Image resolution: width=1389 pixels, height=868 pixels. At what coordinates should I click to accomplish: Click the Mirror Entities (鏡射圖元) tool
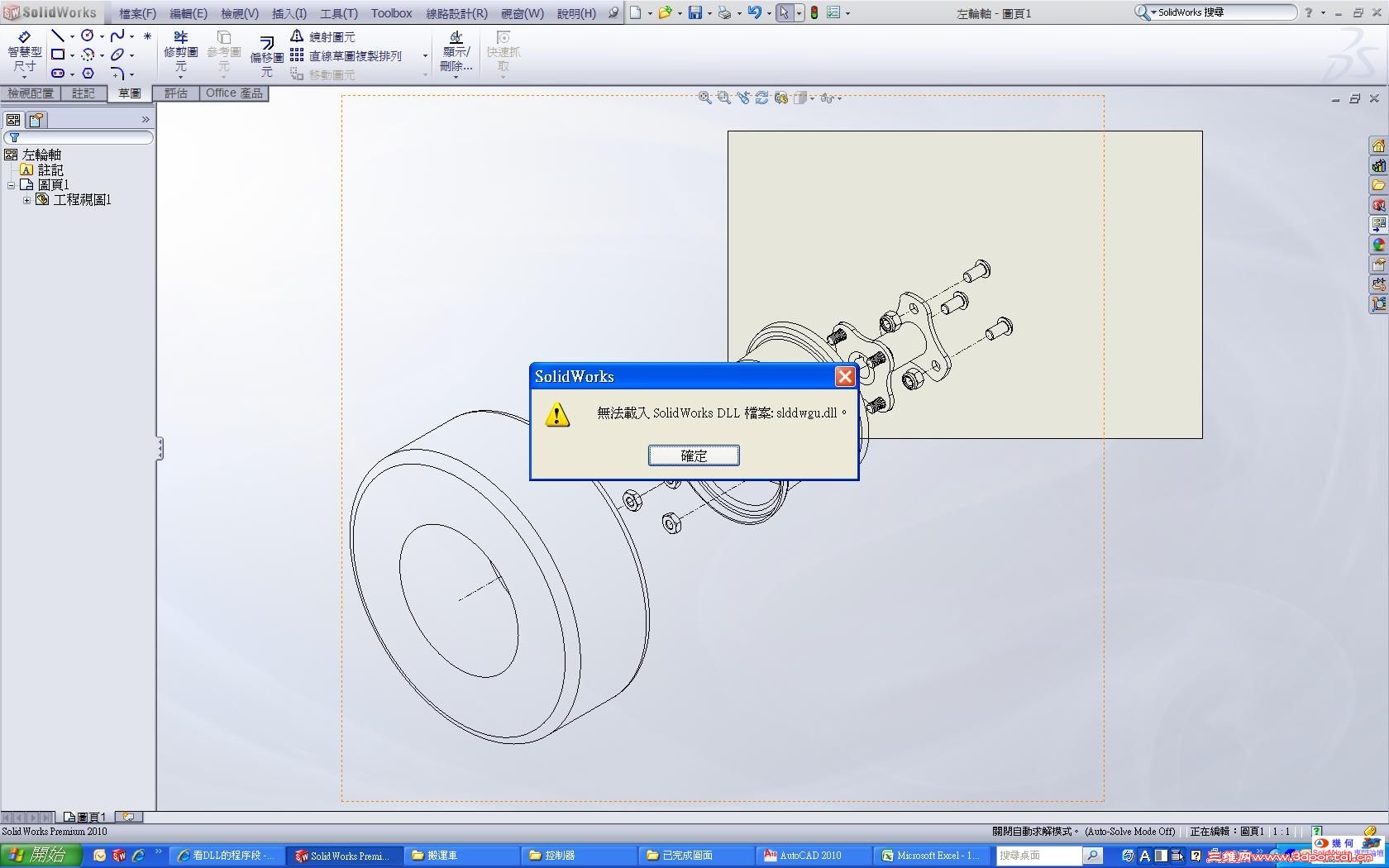322,36
